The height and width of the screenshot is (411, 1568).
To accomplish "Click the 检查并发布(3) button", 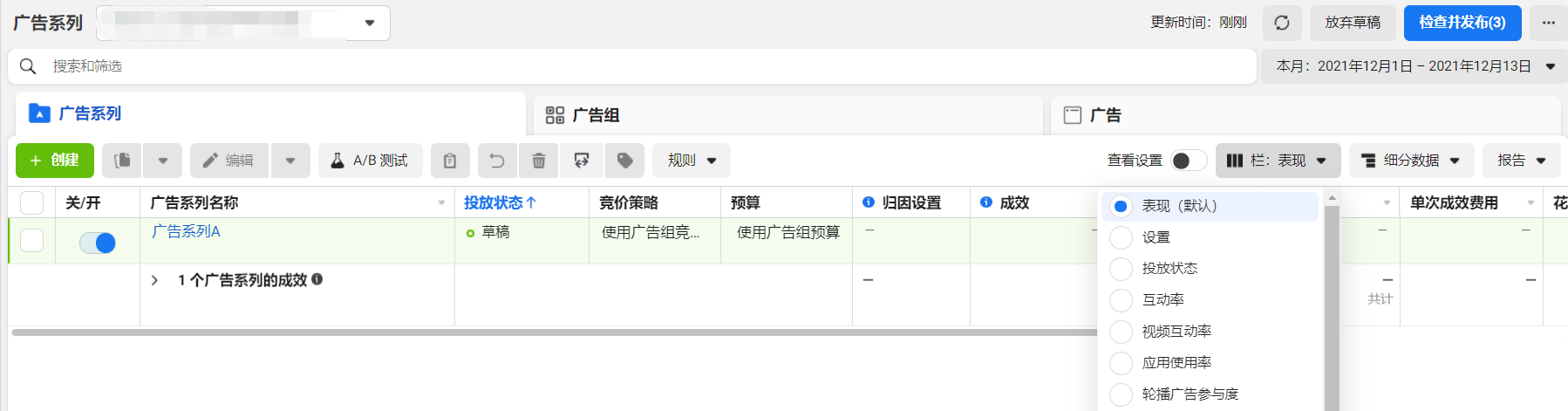I will (x=1462, y=23).
